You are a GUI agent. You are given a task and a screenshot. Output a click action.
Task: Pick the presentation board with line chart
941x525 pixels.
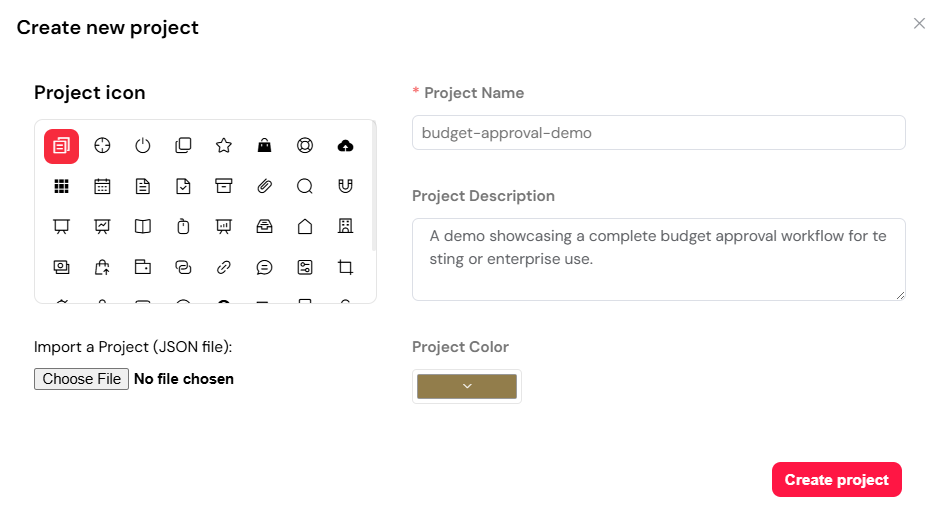[x=102, y=226]
